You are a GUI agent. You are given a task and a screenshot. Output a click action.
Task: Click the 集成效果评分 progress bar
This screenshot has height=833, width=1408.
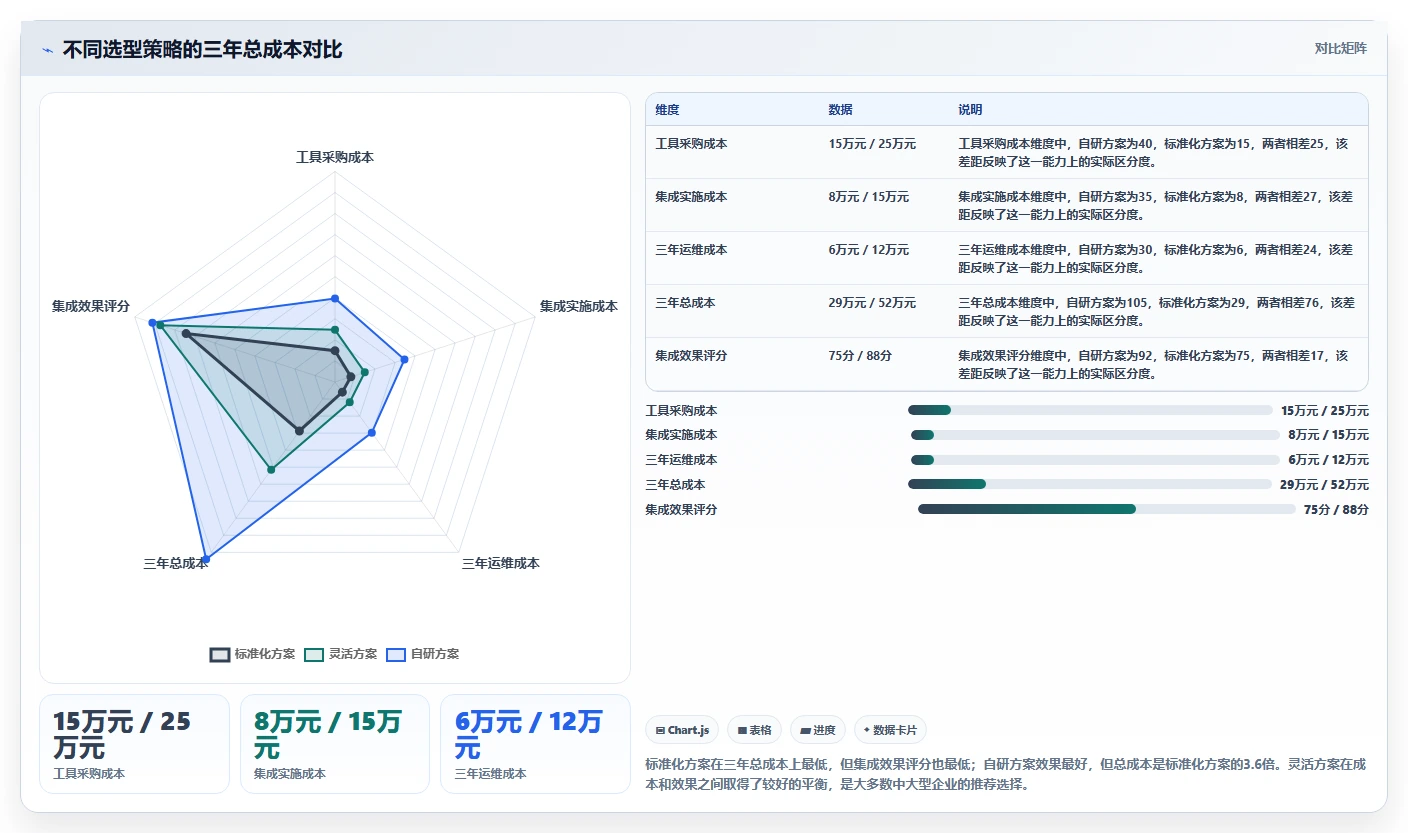click(x=1107, y=510)
